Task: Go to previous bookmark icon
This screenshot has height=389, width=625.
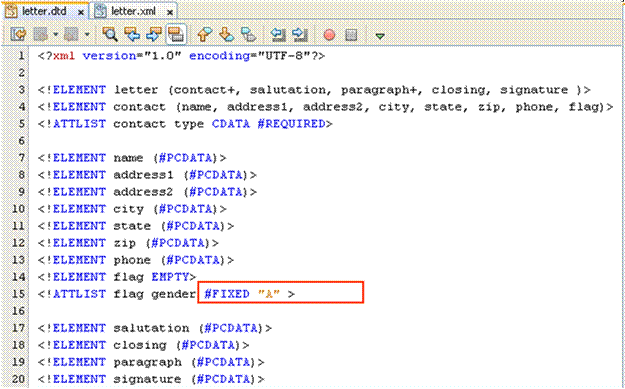Action: pyautogui.click(x=204, y=35)
